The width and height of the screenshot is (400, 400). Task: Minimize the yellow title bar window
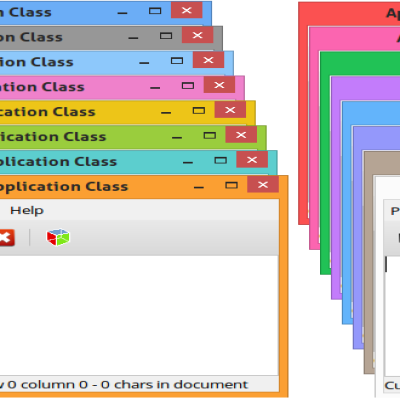(x=166, y=113)
